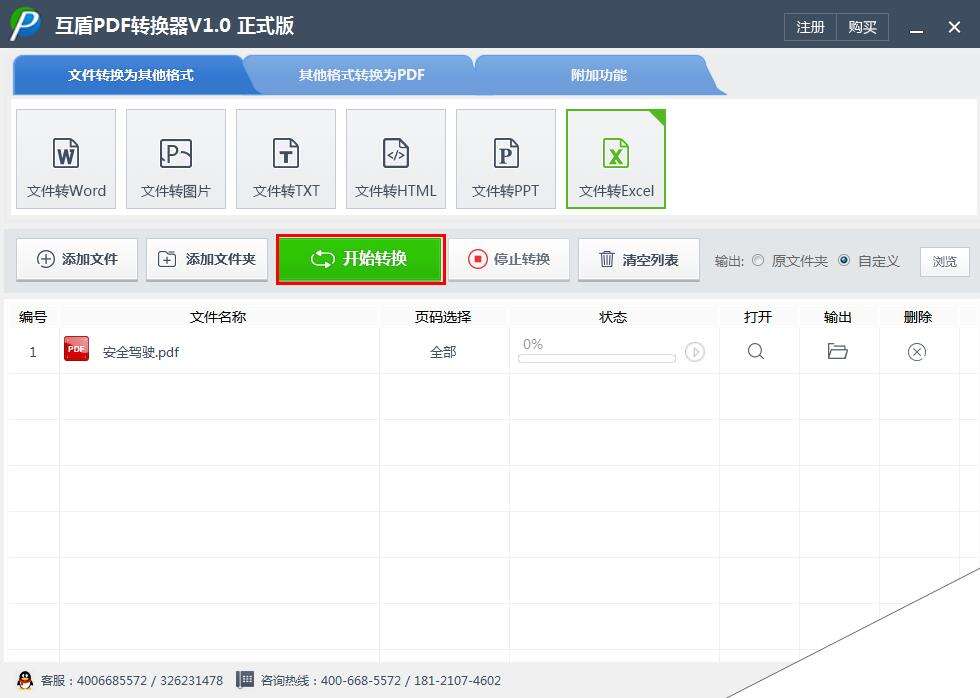Click the 客服 QQ numbers text

[x=132, y=681]
